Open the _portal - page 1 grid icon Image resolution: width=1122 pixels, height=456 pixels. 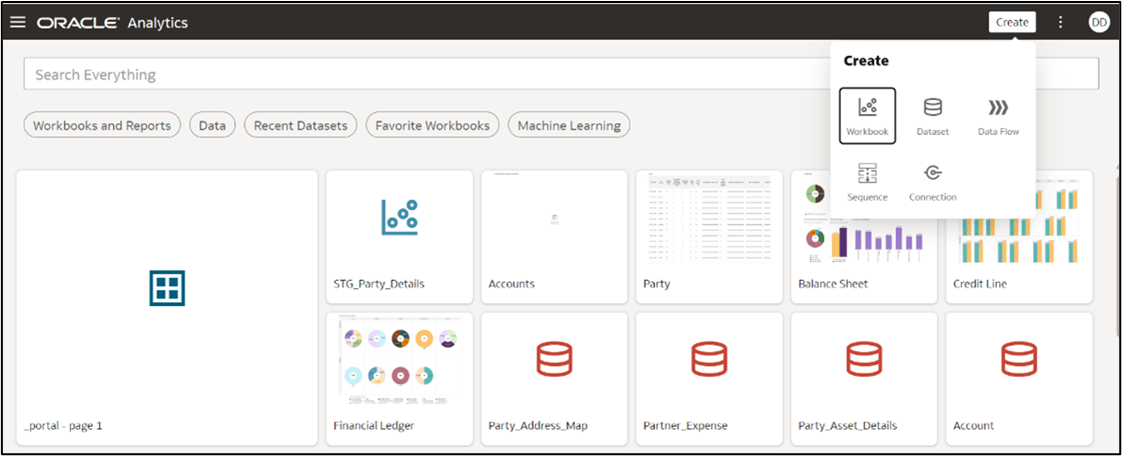tap(167, 288)
